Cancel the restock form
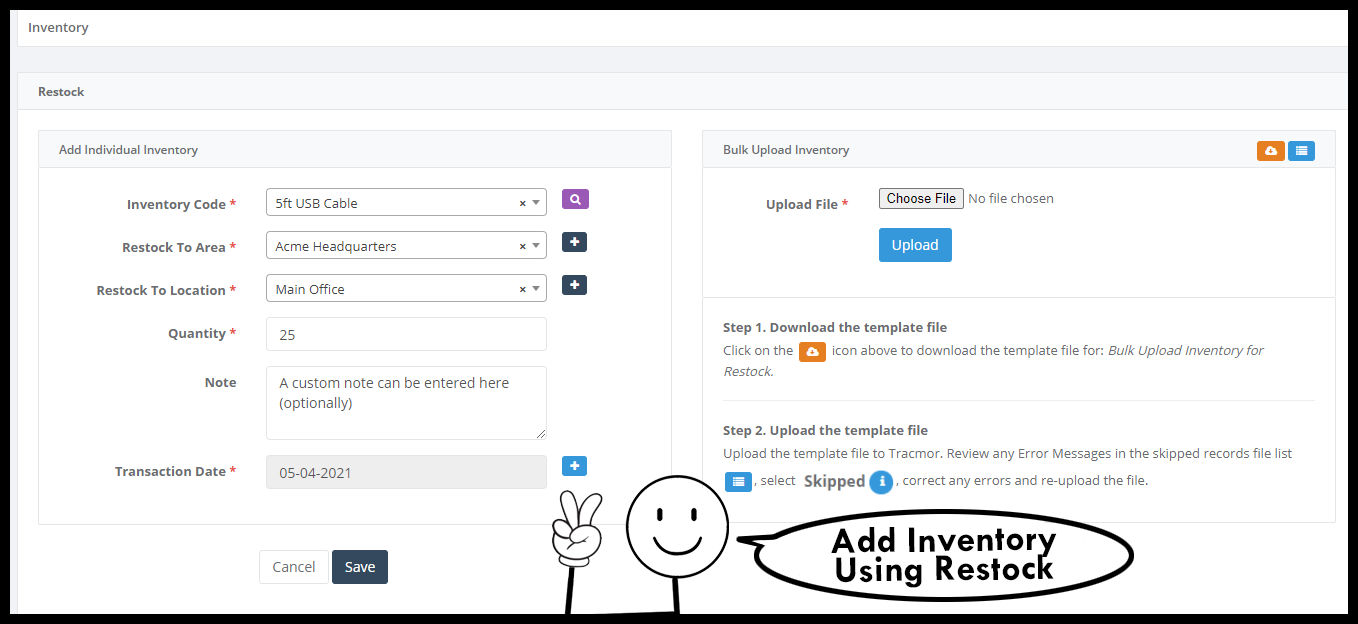This screenshot has height=624, width=1358. 294,567
